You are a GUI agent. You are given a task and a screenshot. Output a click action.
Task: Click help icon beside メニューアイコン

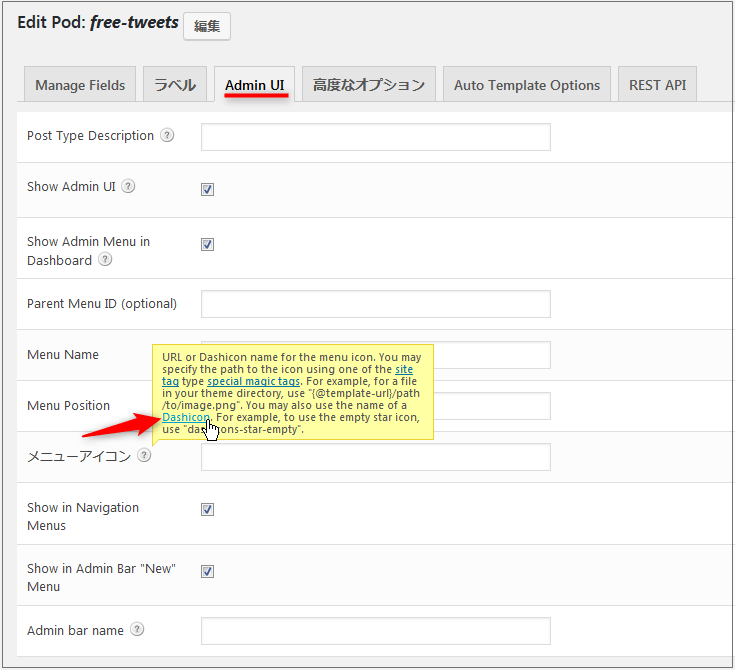144,455
